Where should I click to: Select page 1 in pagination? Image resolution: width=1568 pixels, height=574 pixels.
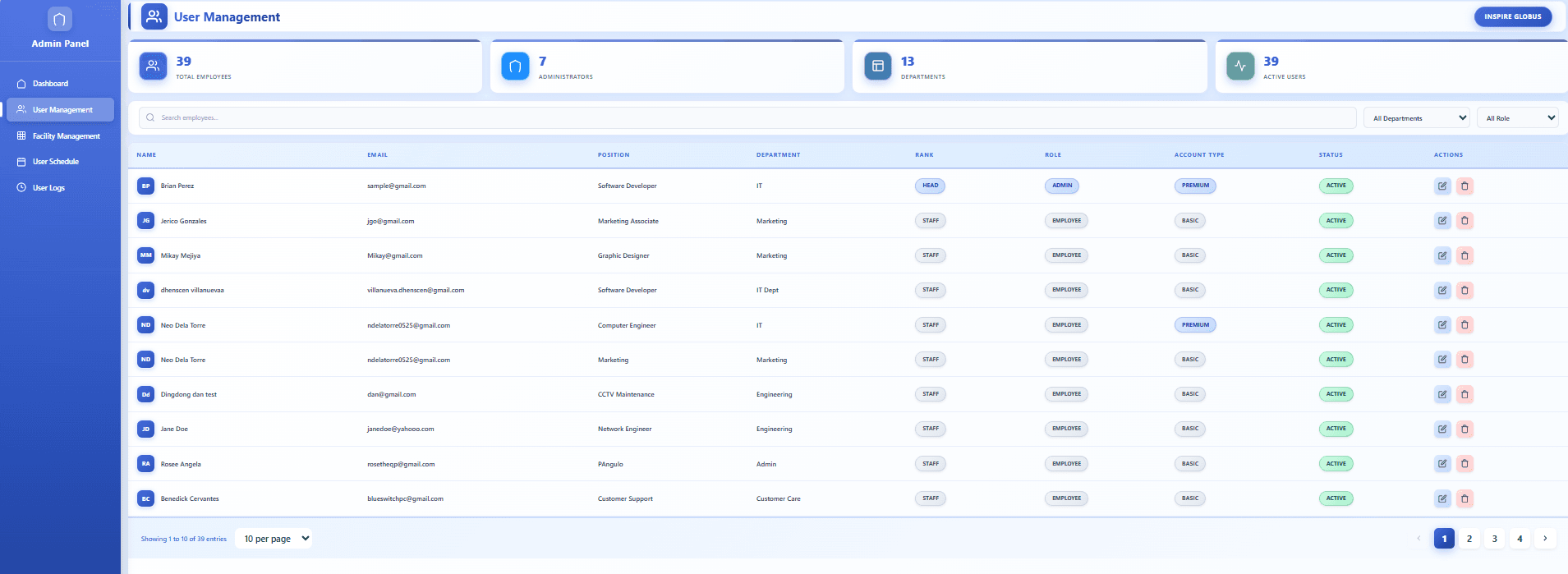(x=1444, y=539)
